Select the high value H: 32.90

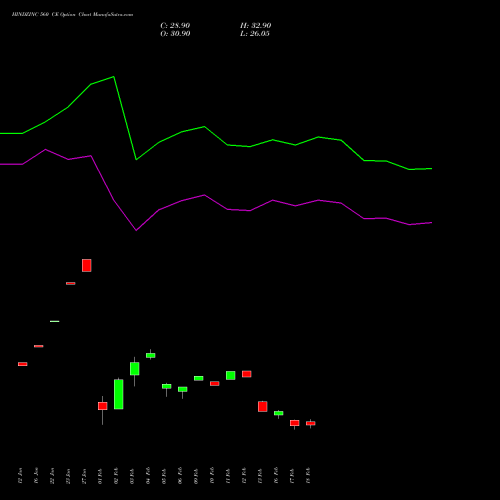(256, 26)
